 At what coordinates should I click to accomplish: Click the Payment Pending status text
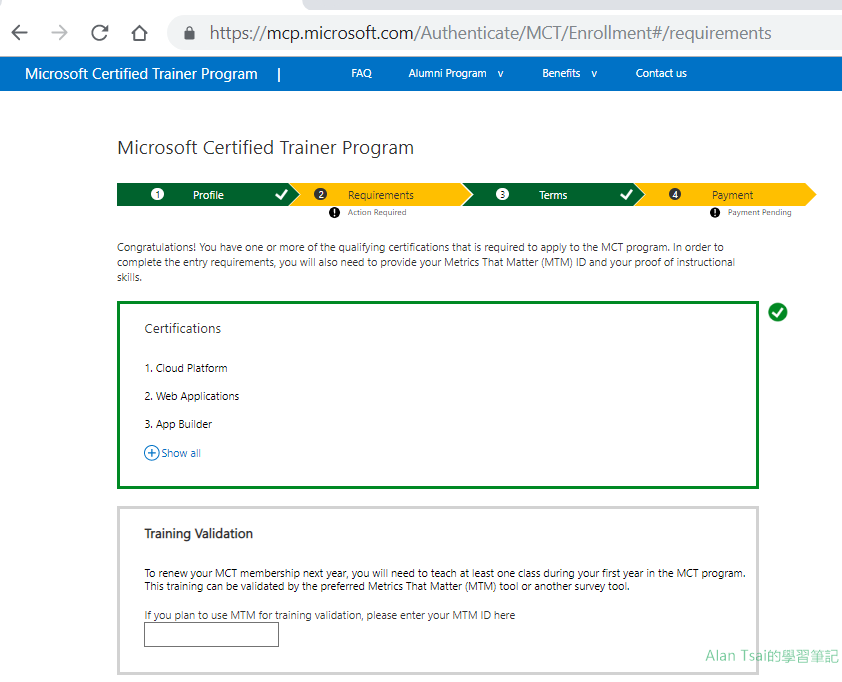coord(759,212)
